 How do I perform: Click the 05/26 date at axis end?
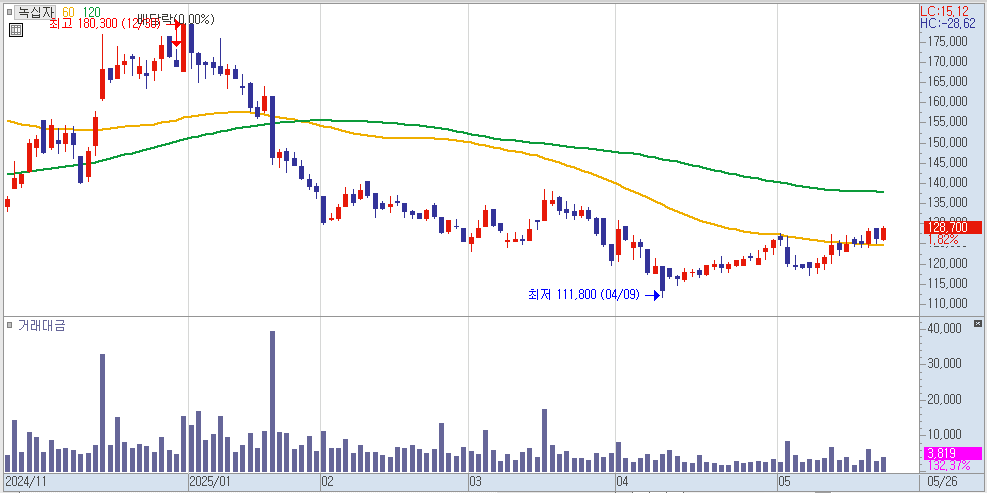pos(944,482)
